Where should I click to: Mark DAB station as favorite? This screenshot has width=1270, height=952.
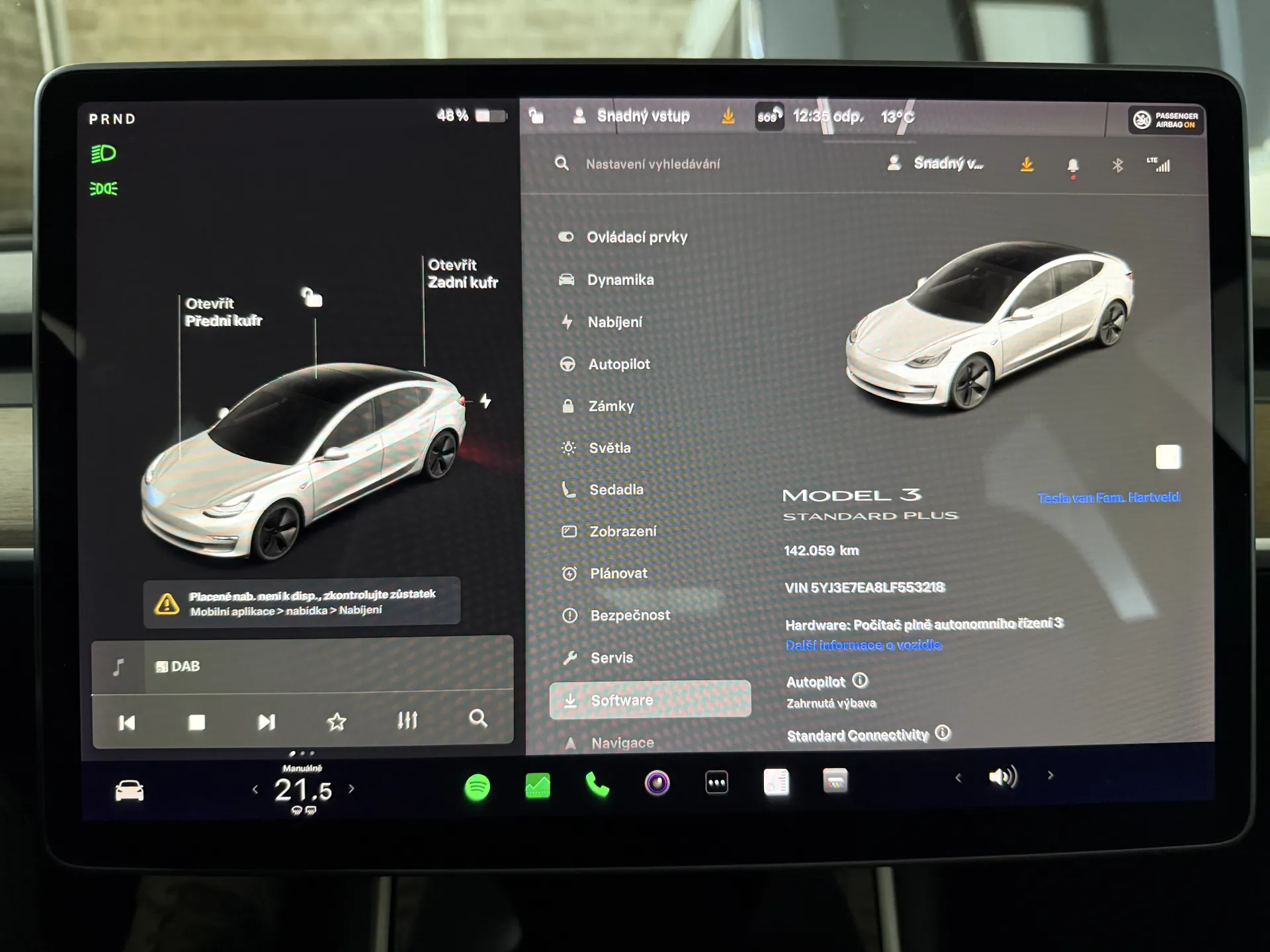coord(337,721)
